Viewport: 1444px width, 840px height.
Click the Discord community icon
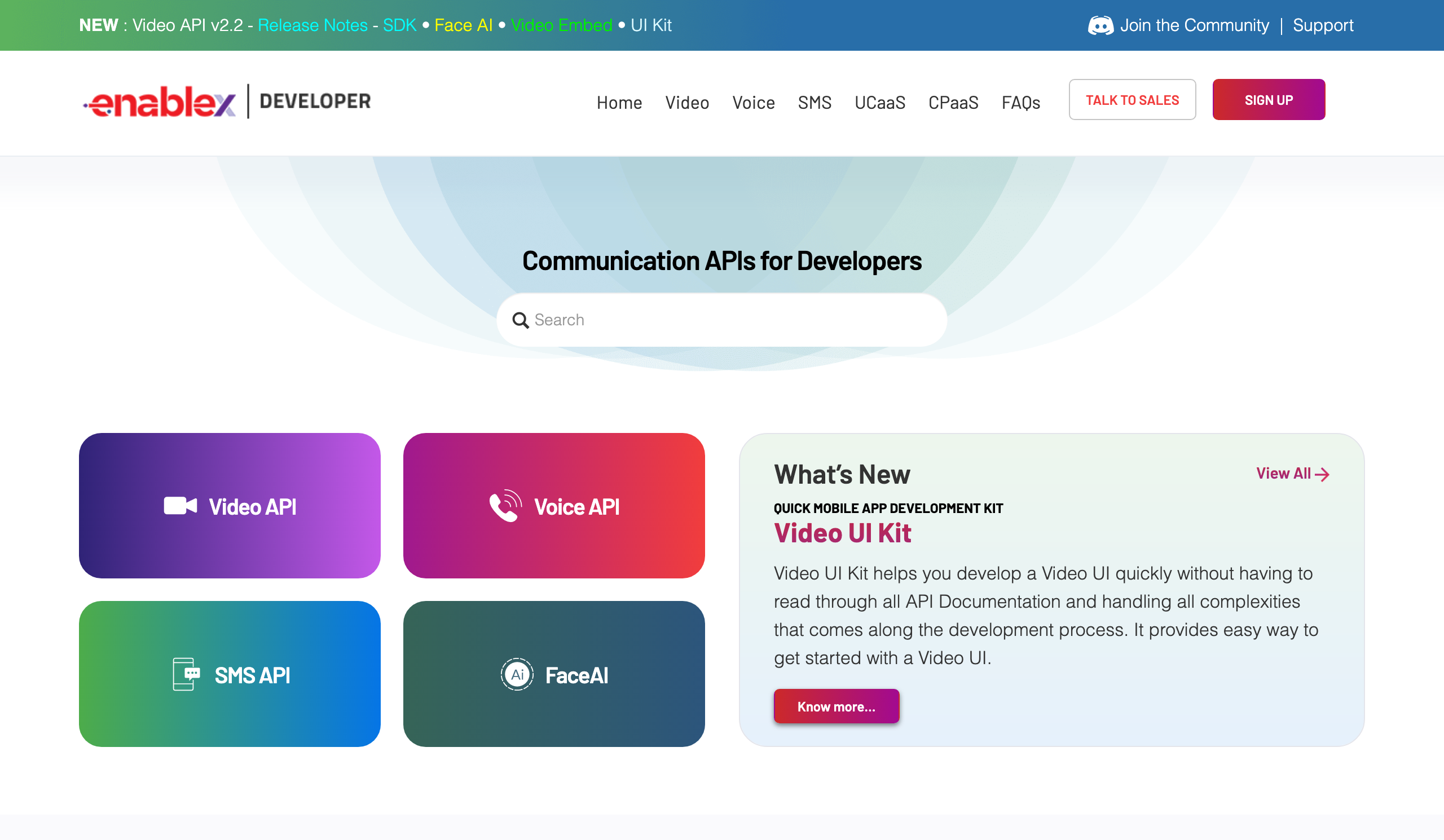(1100, 25)
